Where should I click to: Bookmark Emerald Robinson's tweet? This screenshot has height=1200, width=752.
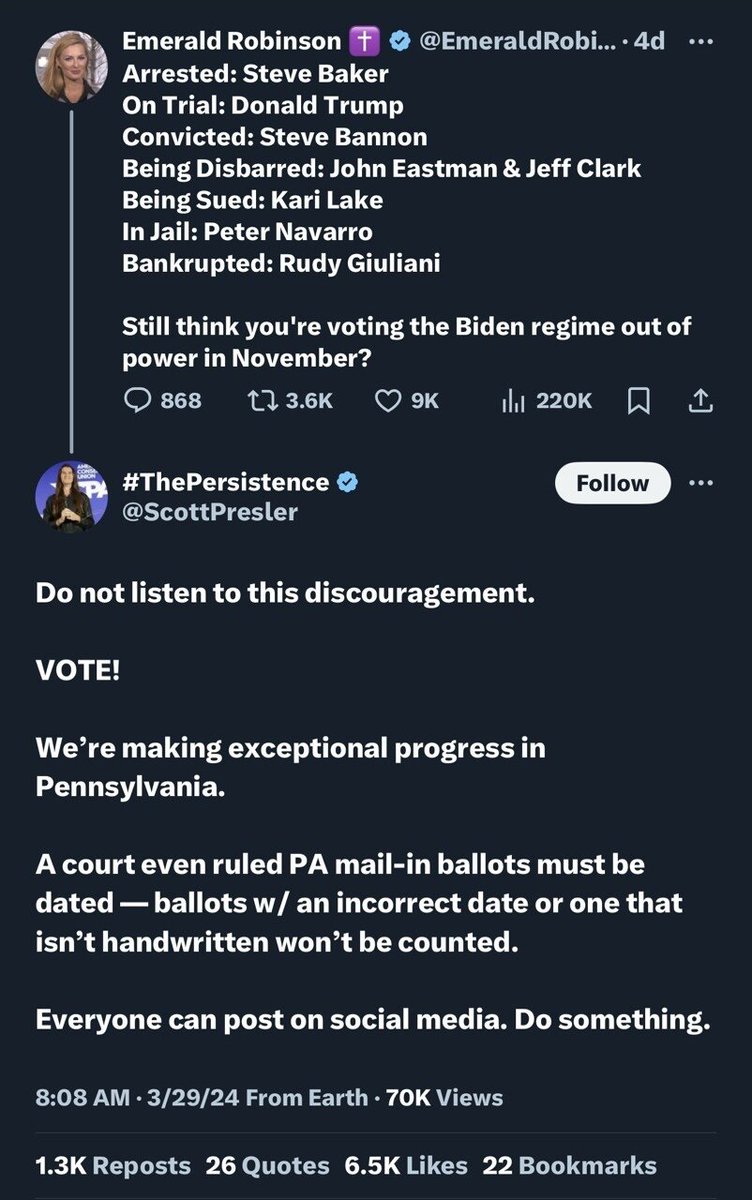point(638,401)
